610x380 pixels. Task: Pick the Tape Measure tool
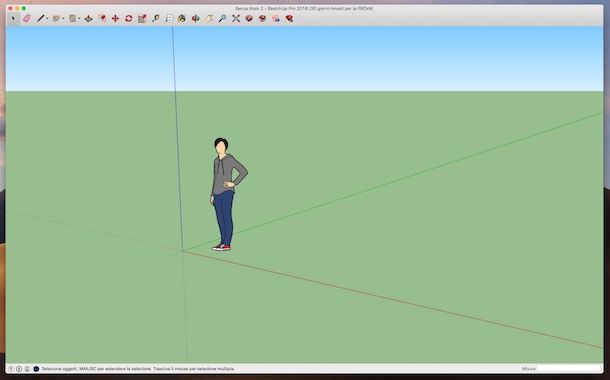[x=156, y=18]
